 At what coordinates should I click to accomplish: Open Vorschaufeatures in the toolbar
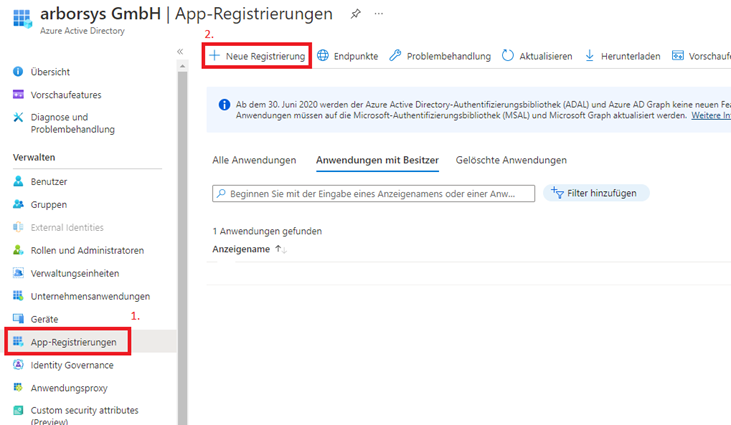(700, 56)
